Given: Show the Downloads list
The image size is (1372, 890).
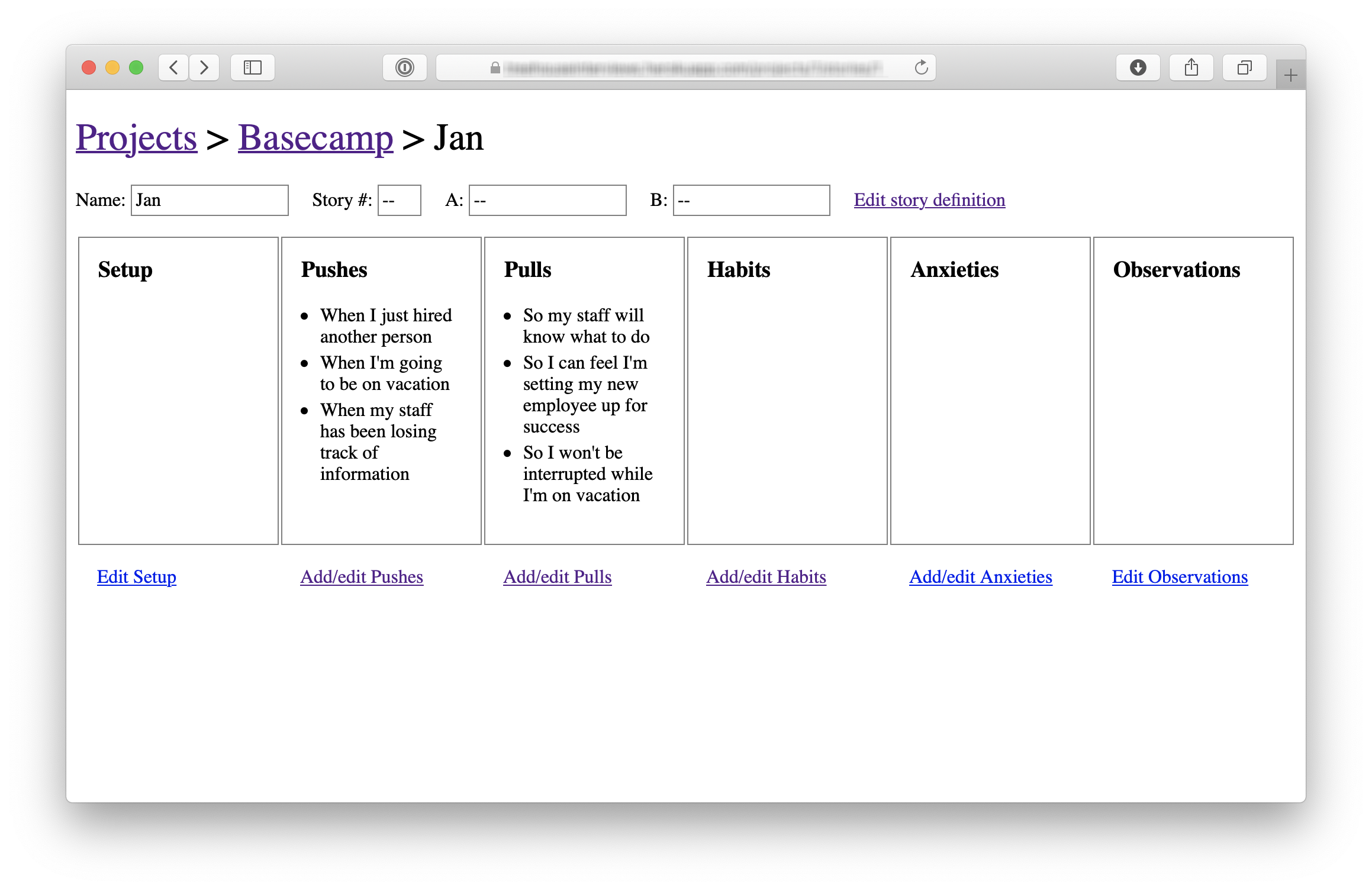Looking at the screenshot, I should coord(1138,67).
